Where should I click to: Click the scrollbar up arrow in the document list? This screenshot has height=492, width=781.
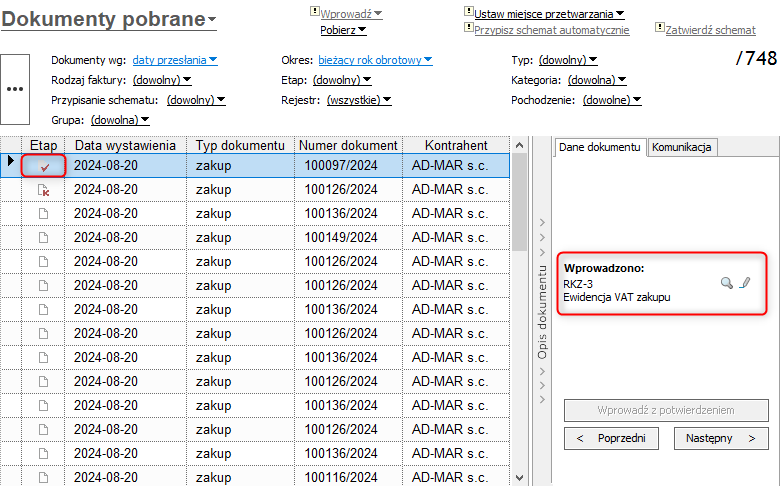520,145
